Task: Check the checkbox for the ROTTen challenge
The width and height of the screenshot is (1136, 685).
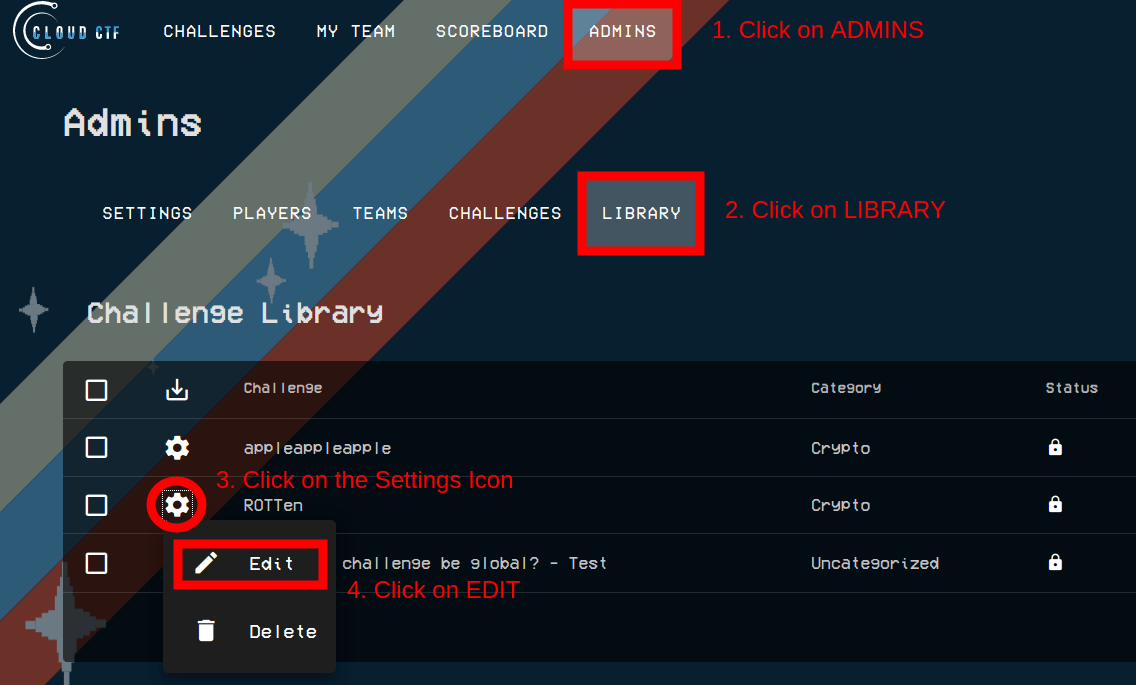Action: [96, 505]
